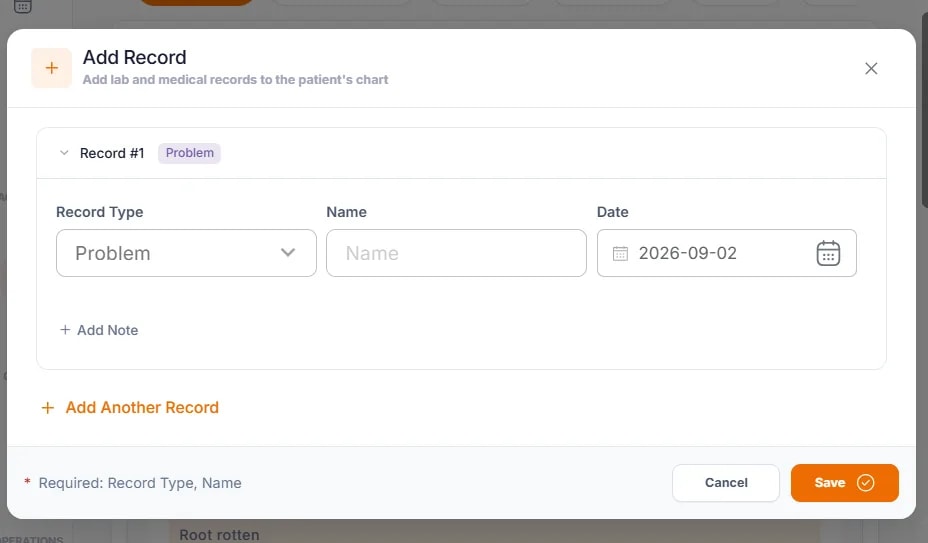The width and height of the screenshot is (928, 543).
Task: Click the orange plus icon beside Add Record title
Action: (x=51, y=68)
